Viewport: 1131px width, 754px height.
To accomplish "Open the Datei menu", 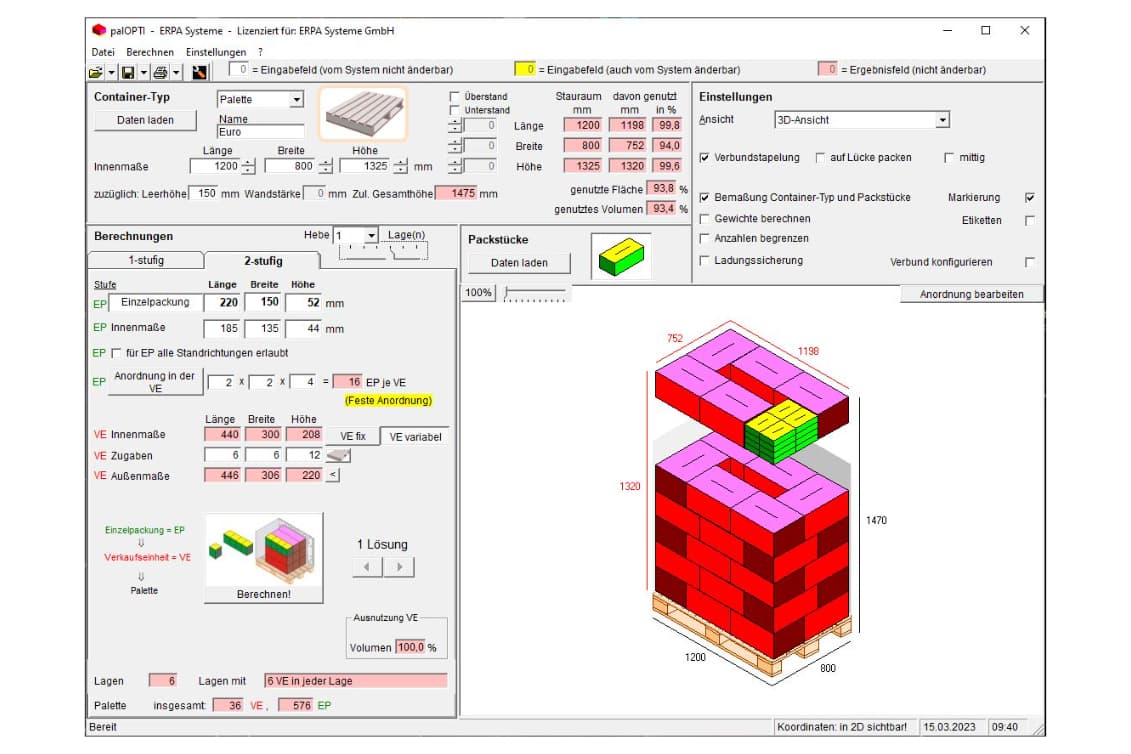I will click(103, 52).
